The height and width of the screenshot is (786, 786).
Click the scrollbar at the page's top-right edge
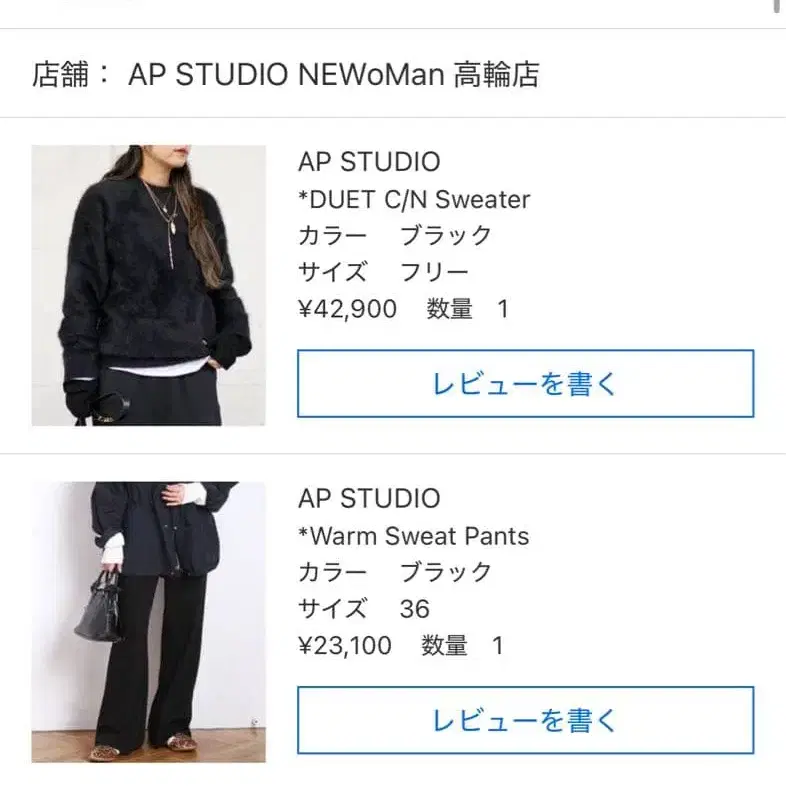781,6
